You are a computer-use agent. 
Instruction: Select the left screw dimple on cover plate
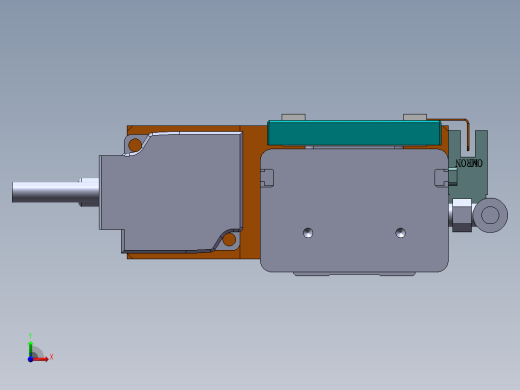(x=308, y=233)
